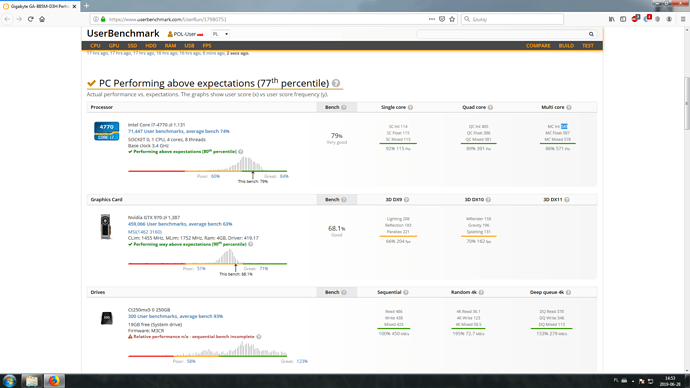This screenshot has height=388, width=690.
Task: Bookmark this page with the star icon
Action: click(452, 19)
